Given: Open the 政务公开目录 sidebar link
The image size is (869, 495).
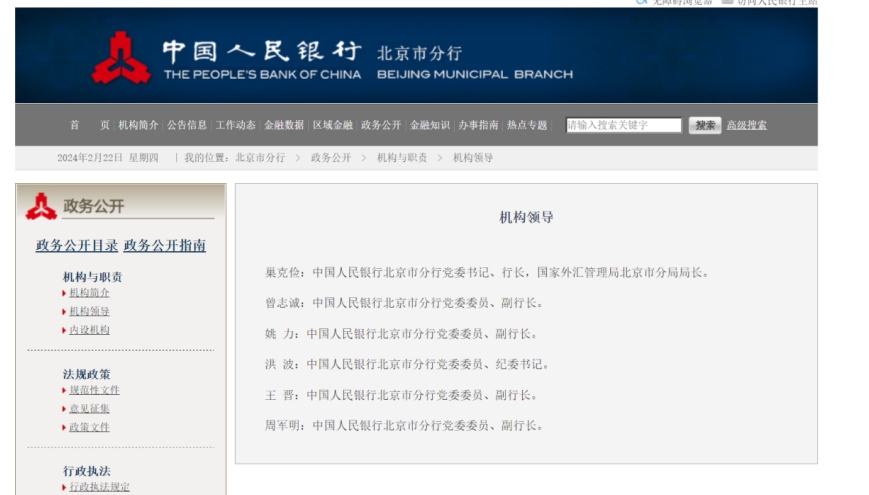Looking at the screenshot, I should click(x=77, y=245).
